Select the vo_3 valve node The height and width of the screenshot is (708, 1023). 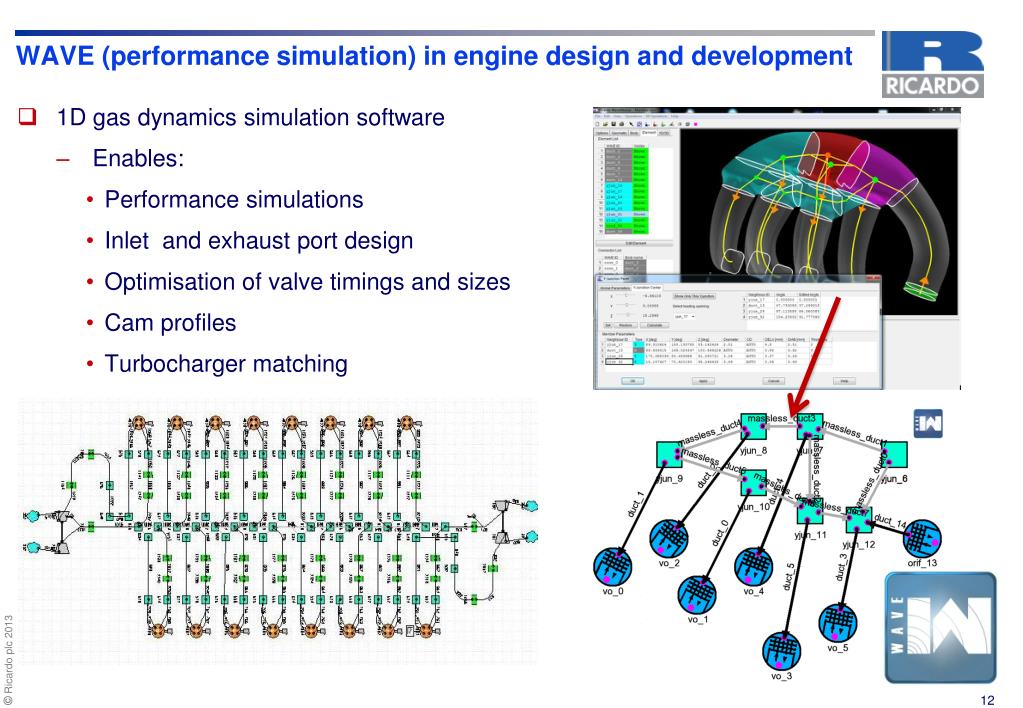[x=781, y=651]
